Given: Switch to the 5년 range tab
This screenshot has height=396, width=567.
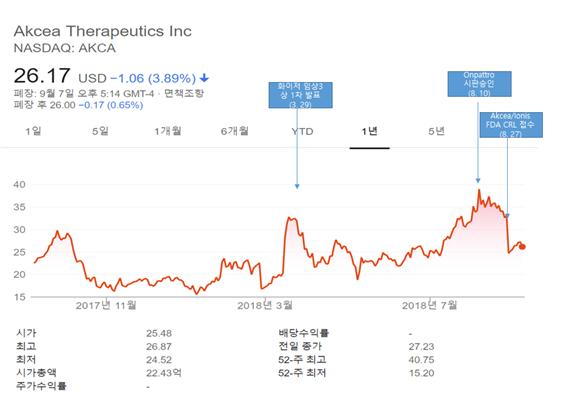Looking at the screenshot, I should [436, 131].
